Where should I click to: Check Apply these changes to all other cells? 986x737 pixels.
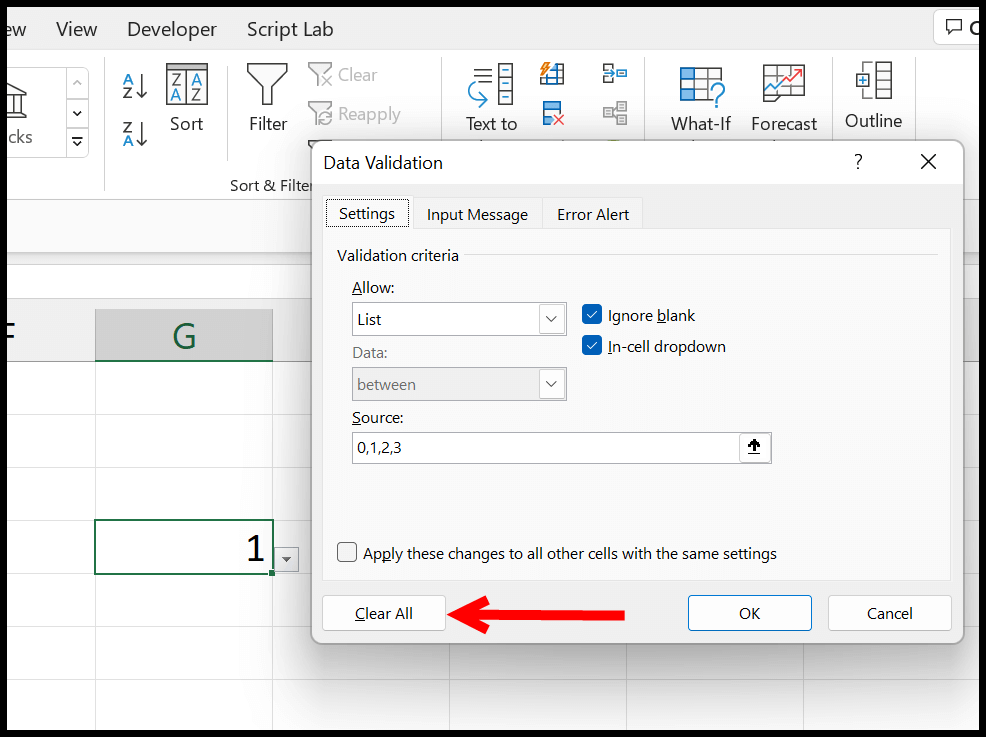point(346,551)
